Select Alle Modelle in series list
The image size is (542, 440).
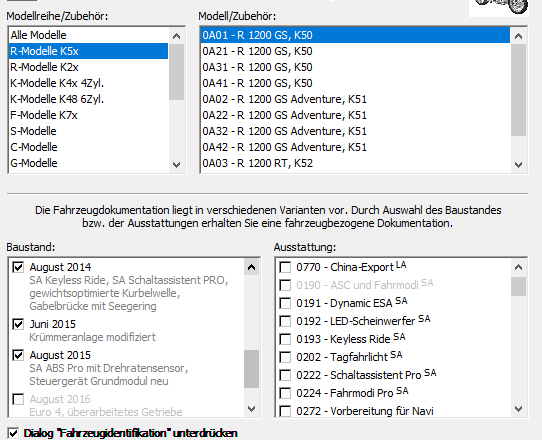tap(88, 35)
